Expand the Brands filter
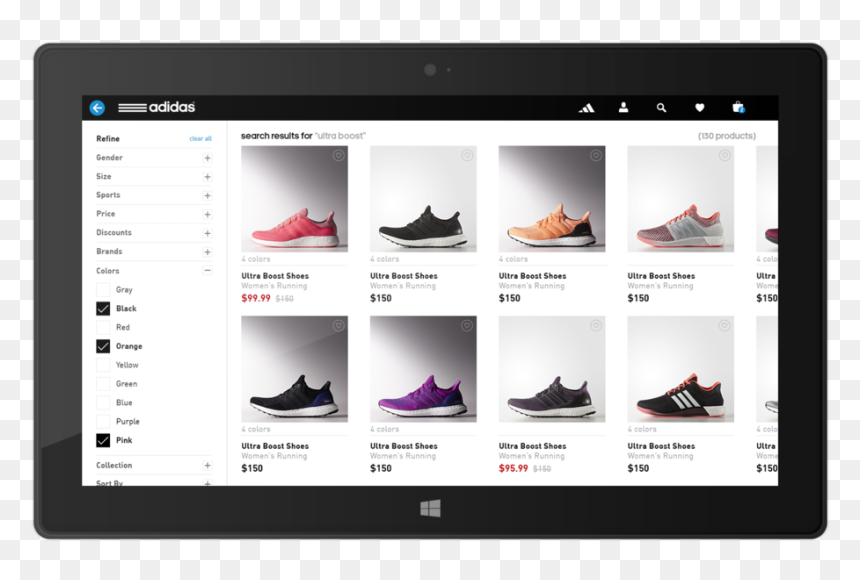Viewport: 860px width, 580px height. tap(207, 252)
